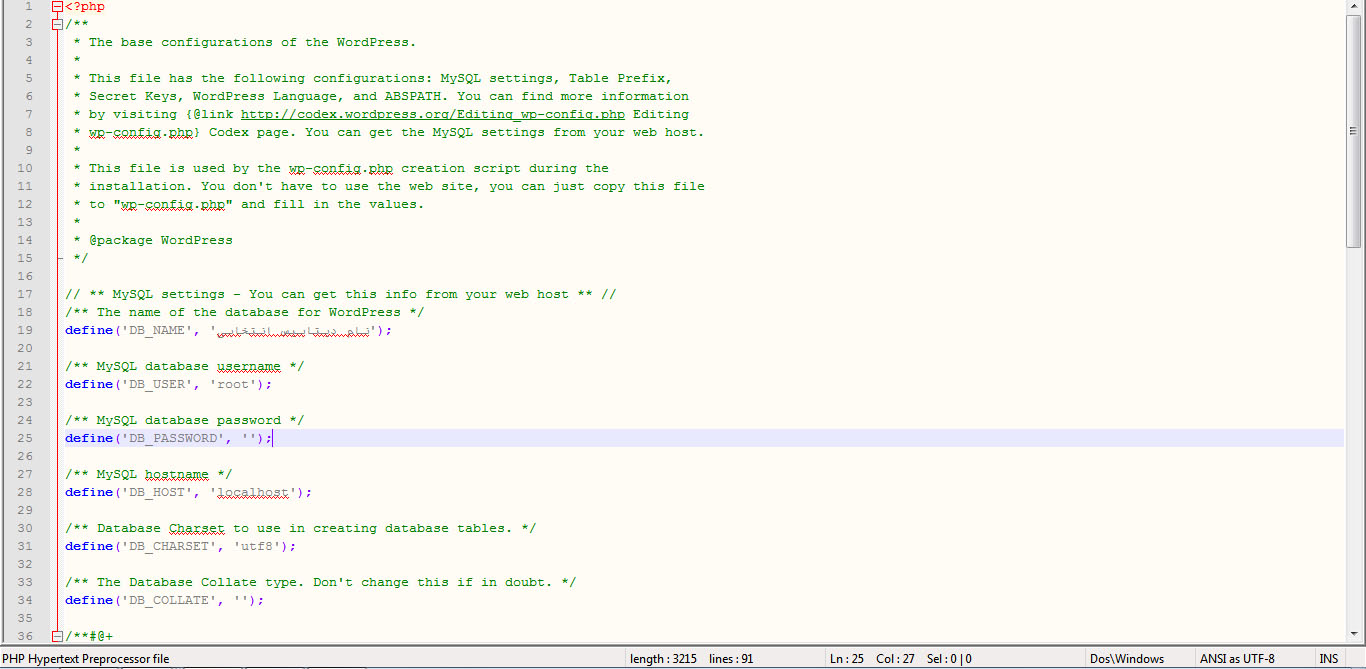The height and width of the screenshot is (669, 1366).
Task: Click the 'MySQL hostname' comment
Action: pos(149,474)
